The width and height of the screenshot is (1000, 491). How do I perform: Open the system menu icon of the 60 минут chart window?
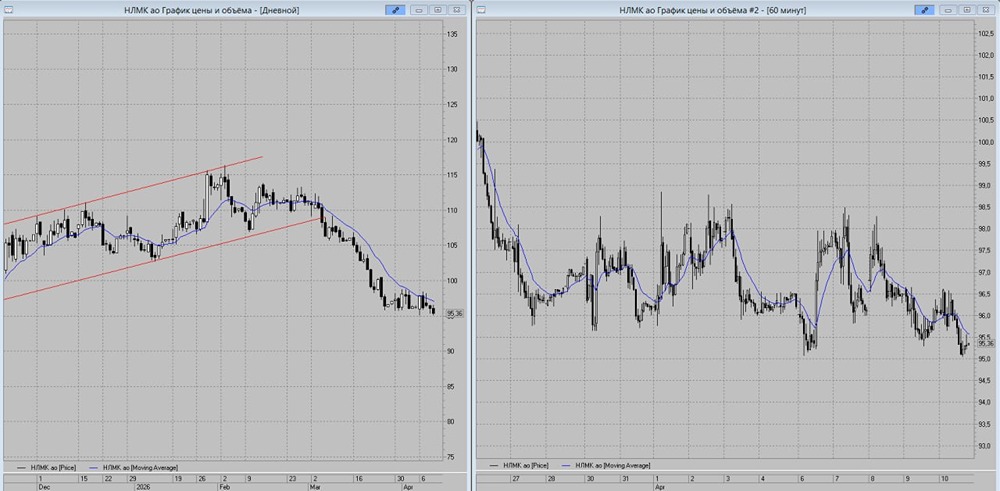tap(482, 10)
